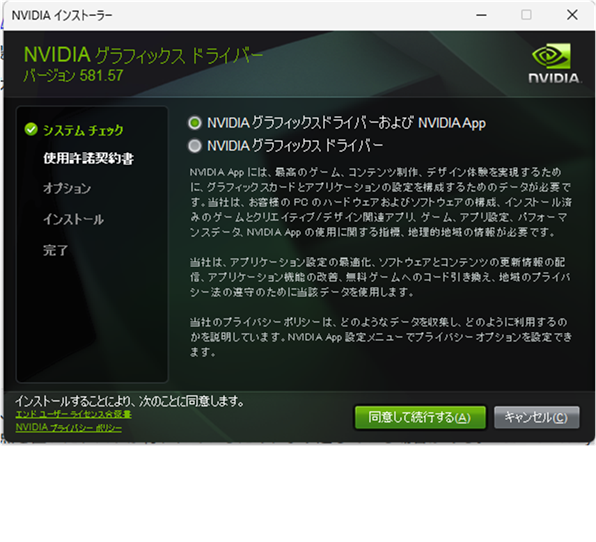596x542 pixels.
Task: Select the インストール step
Action: coord(73,219)
